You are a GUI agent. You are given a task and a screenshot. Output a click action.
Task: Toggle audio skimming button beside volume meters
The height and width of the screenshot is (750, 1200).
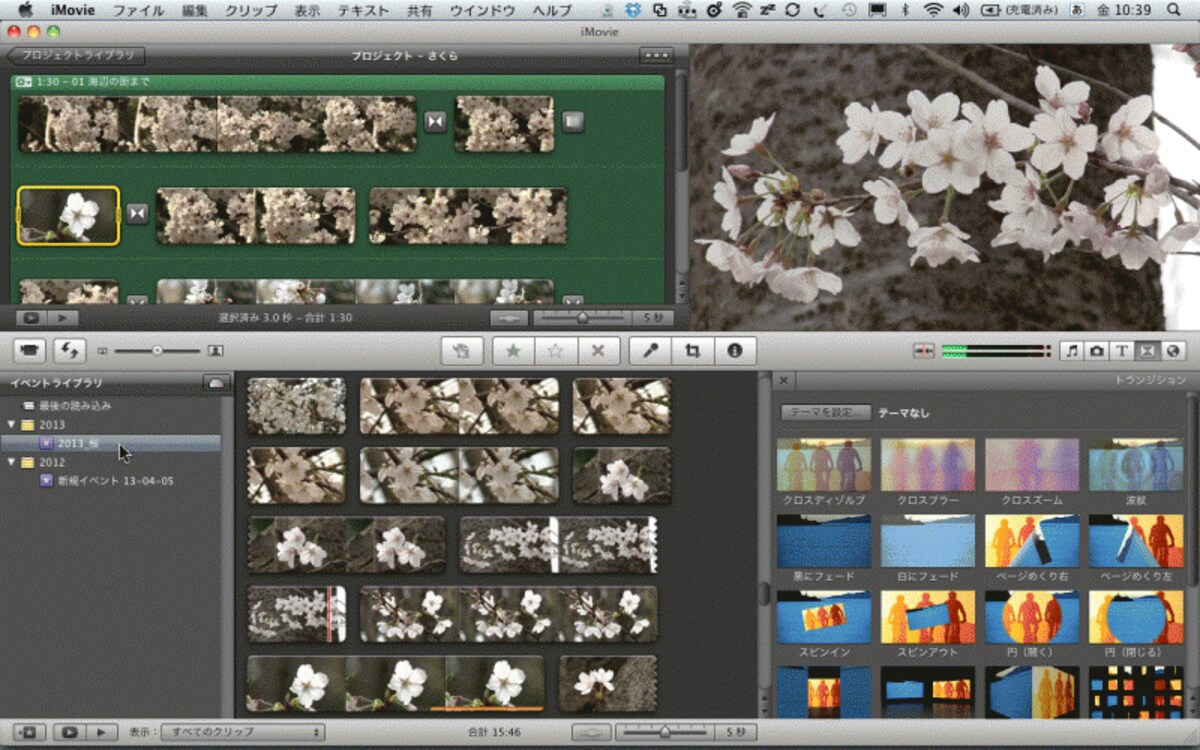[924, 351]
